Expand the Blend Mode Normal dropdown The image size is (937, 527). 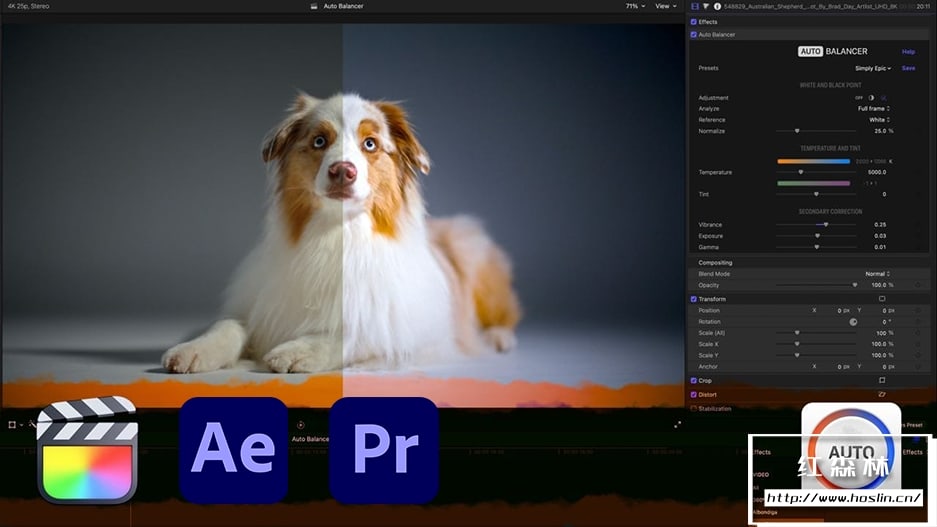click(877, 274)
